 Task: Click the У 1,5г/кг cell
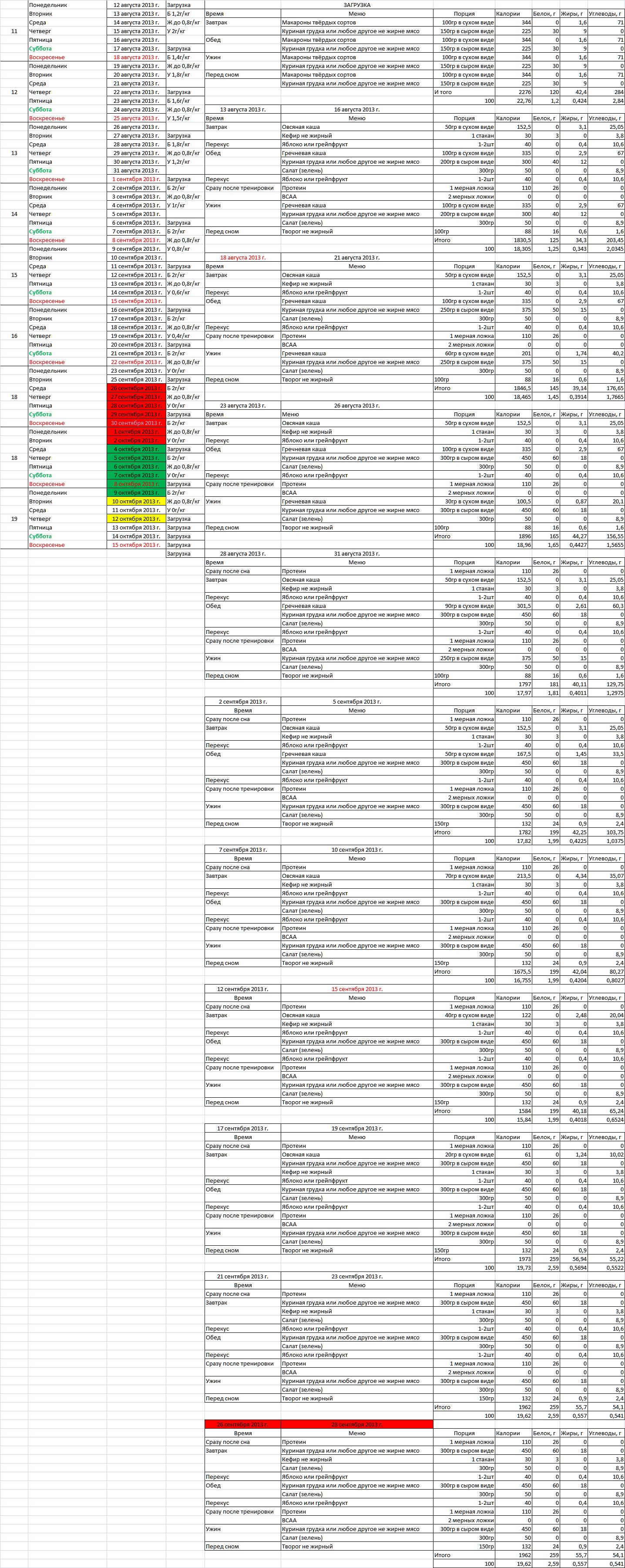(x=185, y=118)
